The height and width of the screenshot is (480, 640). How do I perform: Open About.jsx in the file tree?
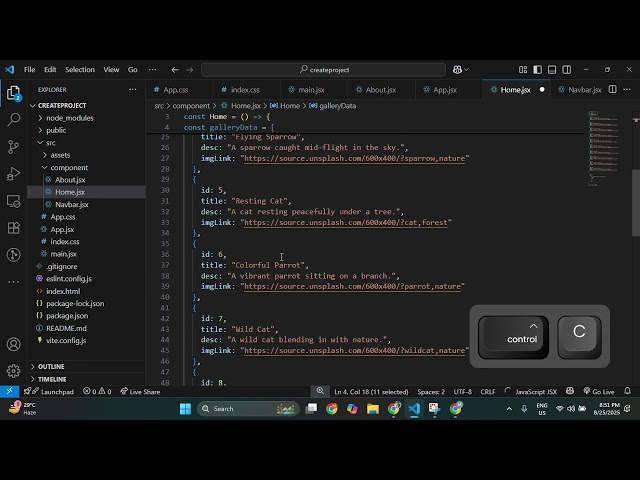coord(70,180)
